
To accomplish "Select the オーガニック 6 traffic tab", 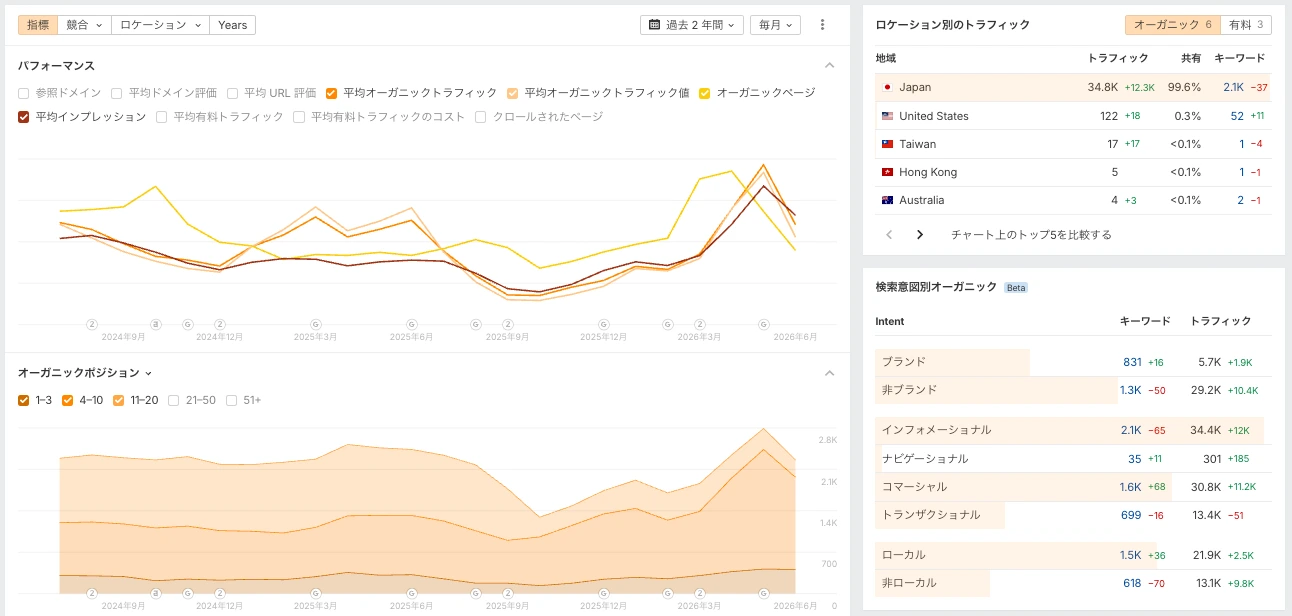I will pyautogui.click(x=1172, y=25).
